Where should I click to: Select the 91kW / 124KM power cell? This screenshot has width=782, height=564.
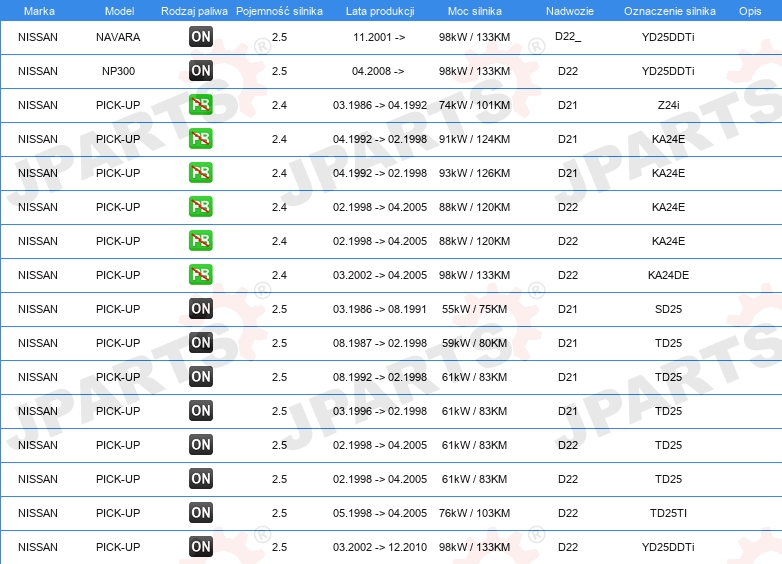(x=474, y=139)
